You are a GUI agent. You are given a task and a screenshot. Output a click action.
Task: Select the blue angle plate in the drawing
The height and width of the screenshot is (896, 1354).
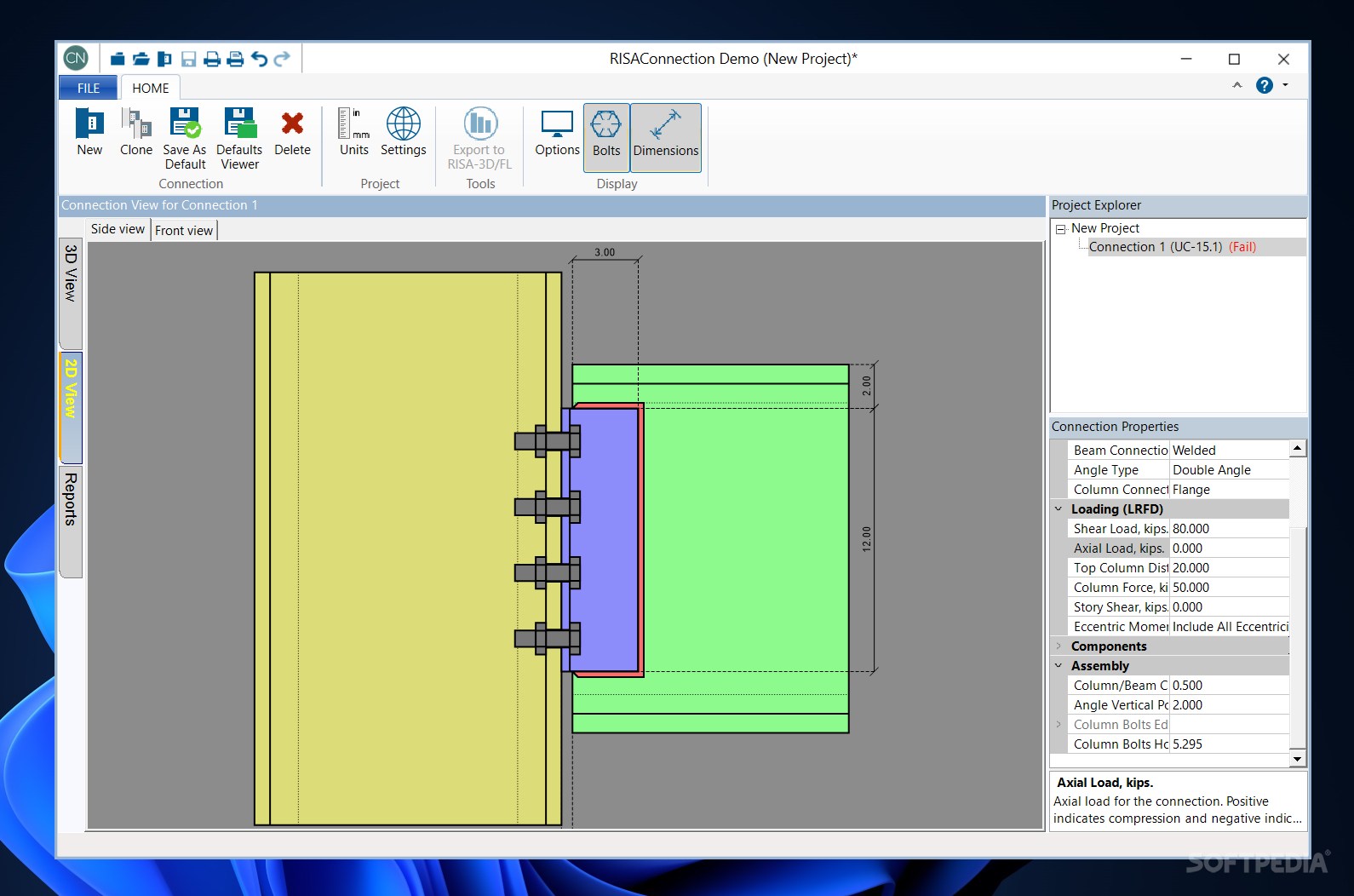(604, 539)
